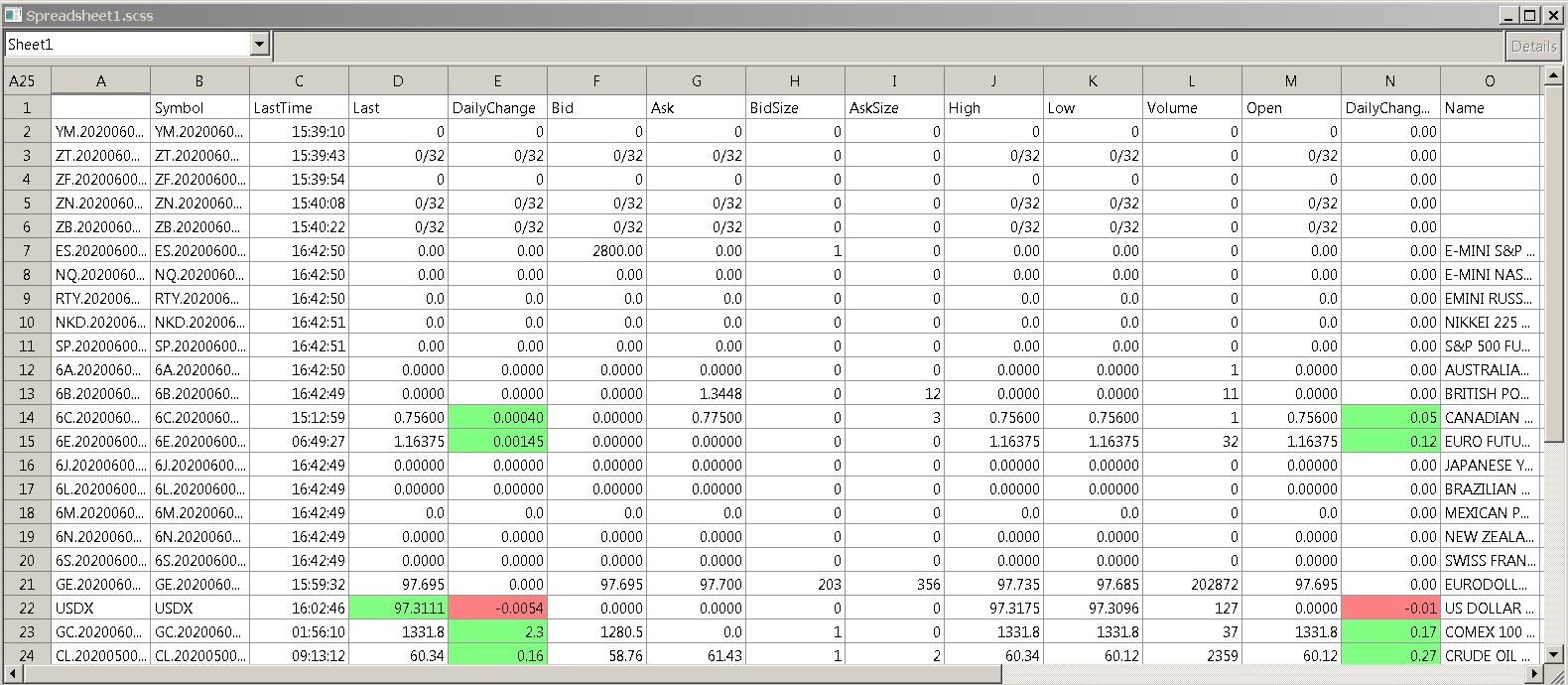Viewport: 1568px width, 685px height.
Task: Select the 61.43 Ask cell
Action: (x=696, y=655)
